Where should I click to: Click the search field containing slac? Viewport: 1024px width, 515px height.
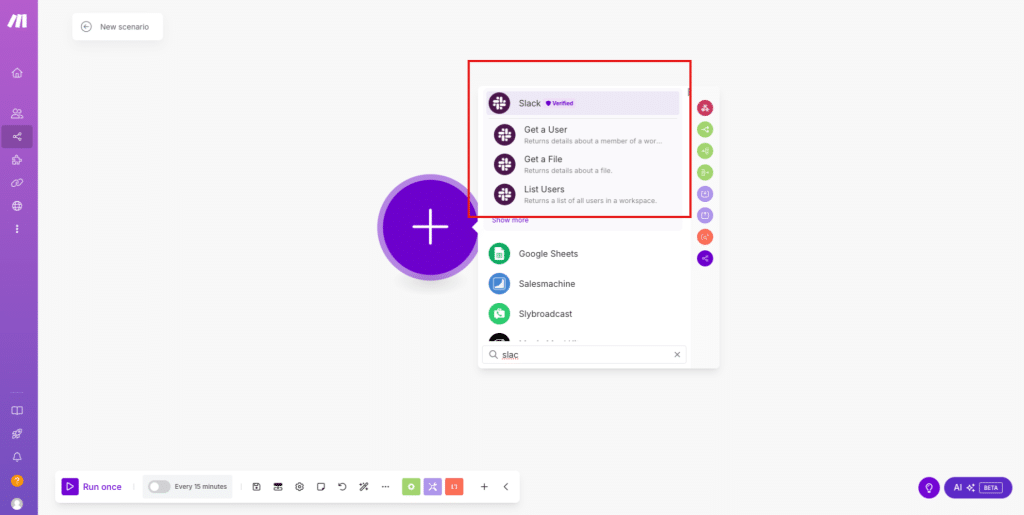[x=584, y=354]
